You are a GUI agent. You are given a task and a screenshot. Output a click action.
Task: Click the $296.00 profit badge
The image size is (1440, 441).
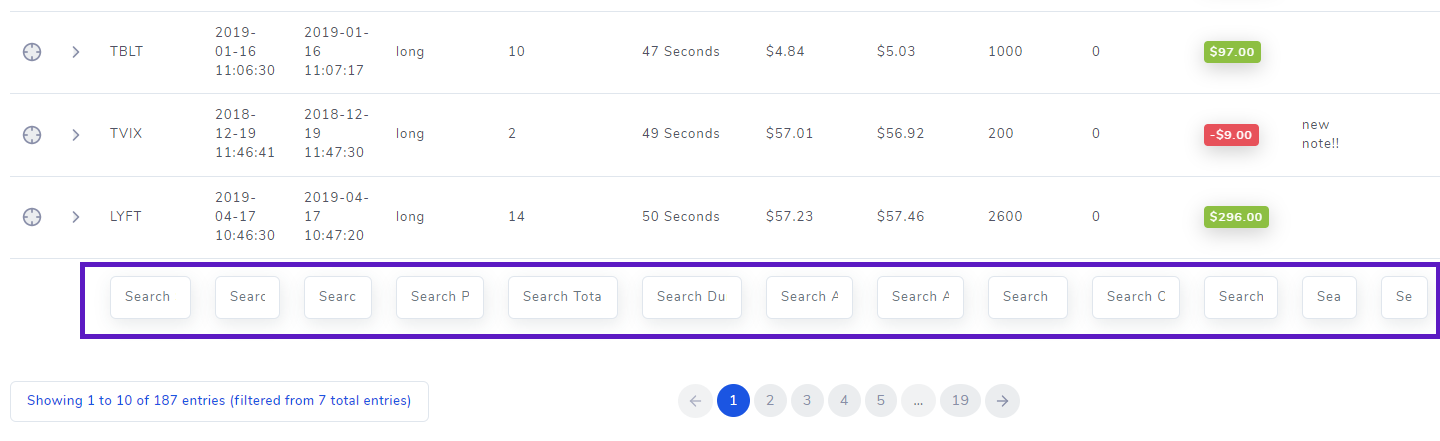[1236, 217]
